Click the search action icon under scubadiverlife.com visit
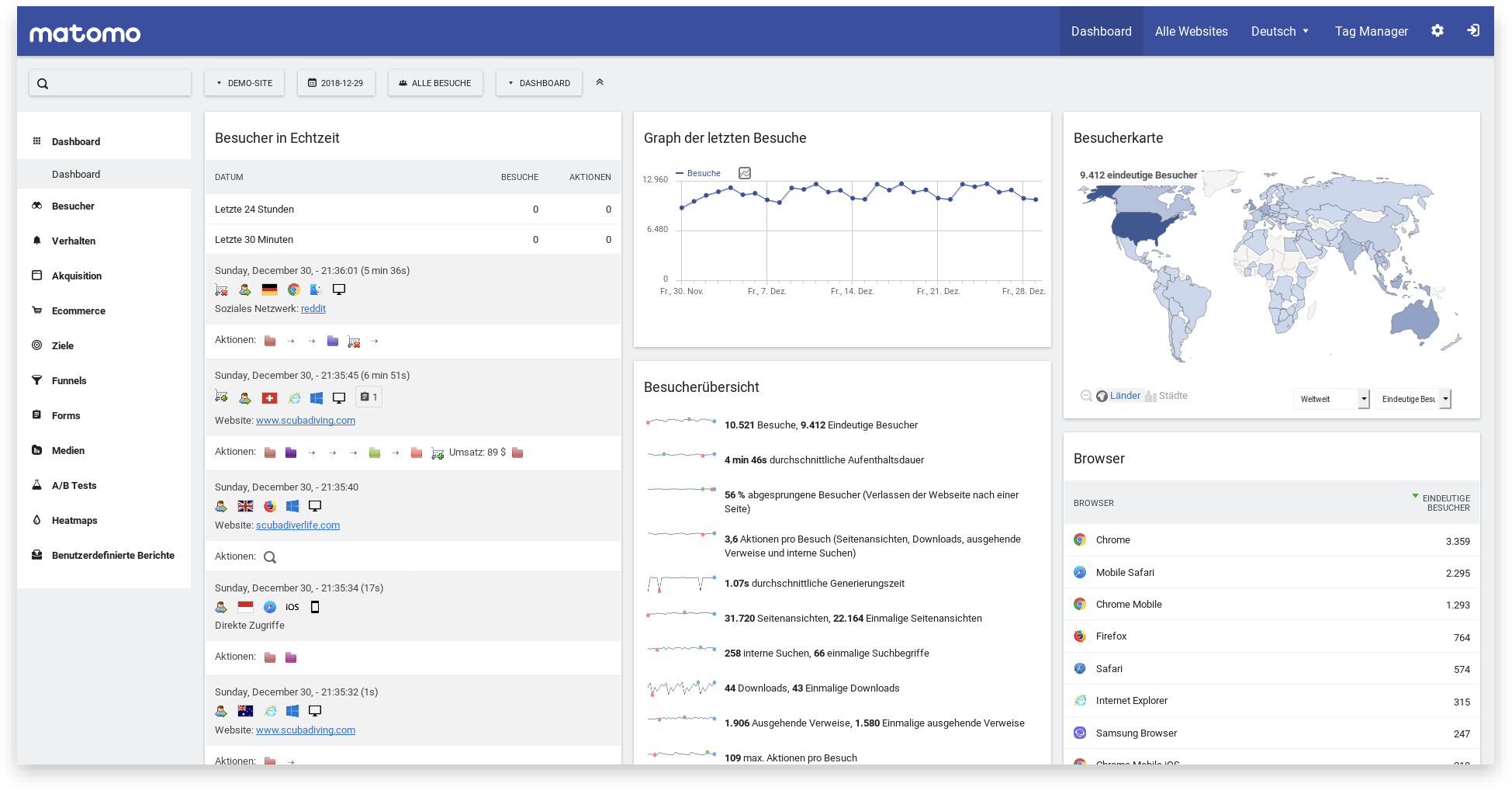 pyautogui.click(x=270, y=557)
